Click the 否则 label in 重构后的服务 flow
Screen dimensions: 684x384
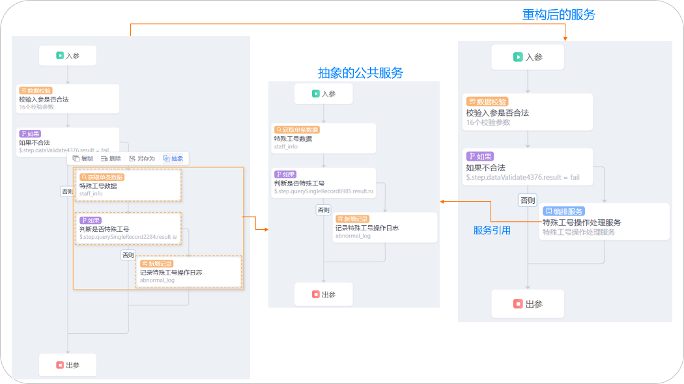click(x=527, y=200)
